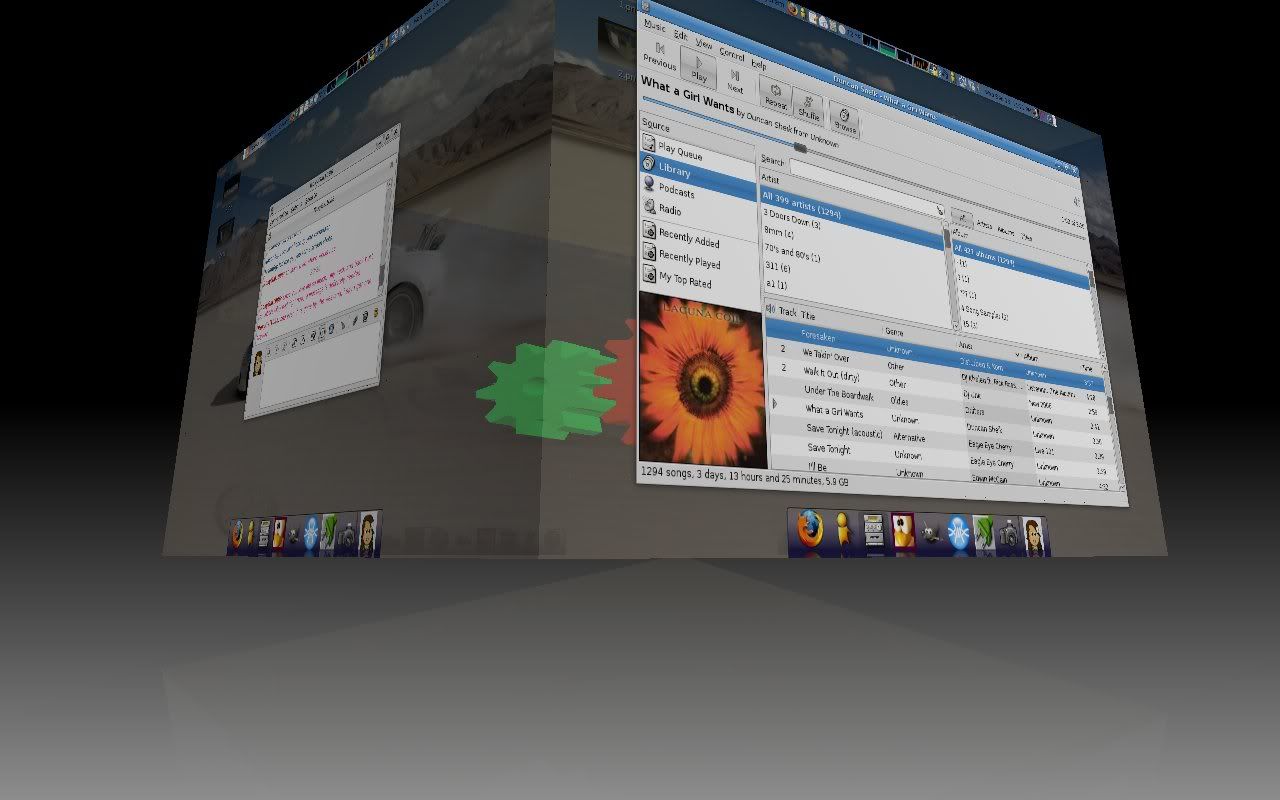Select the "We Takin' Over" track
The width and height of the screenshot is (1280, 800).
[x=826, y=356]
